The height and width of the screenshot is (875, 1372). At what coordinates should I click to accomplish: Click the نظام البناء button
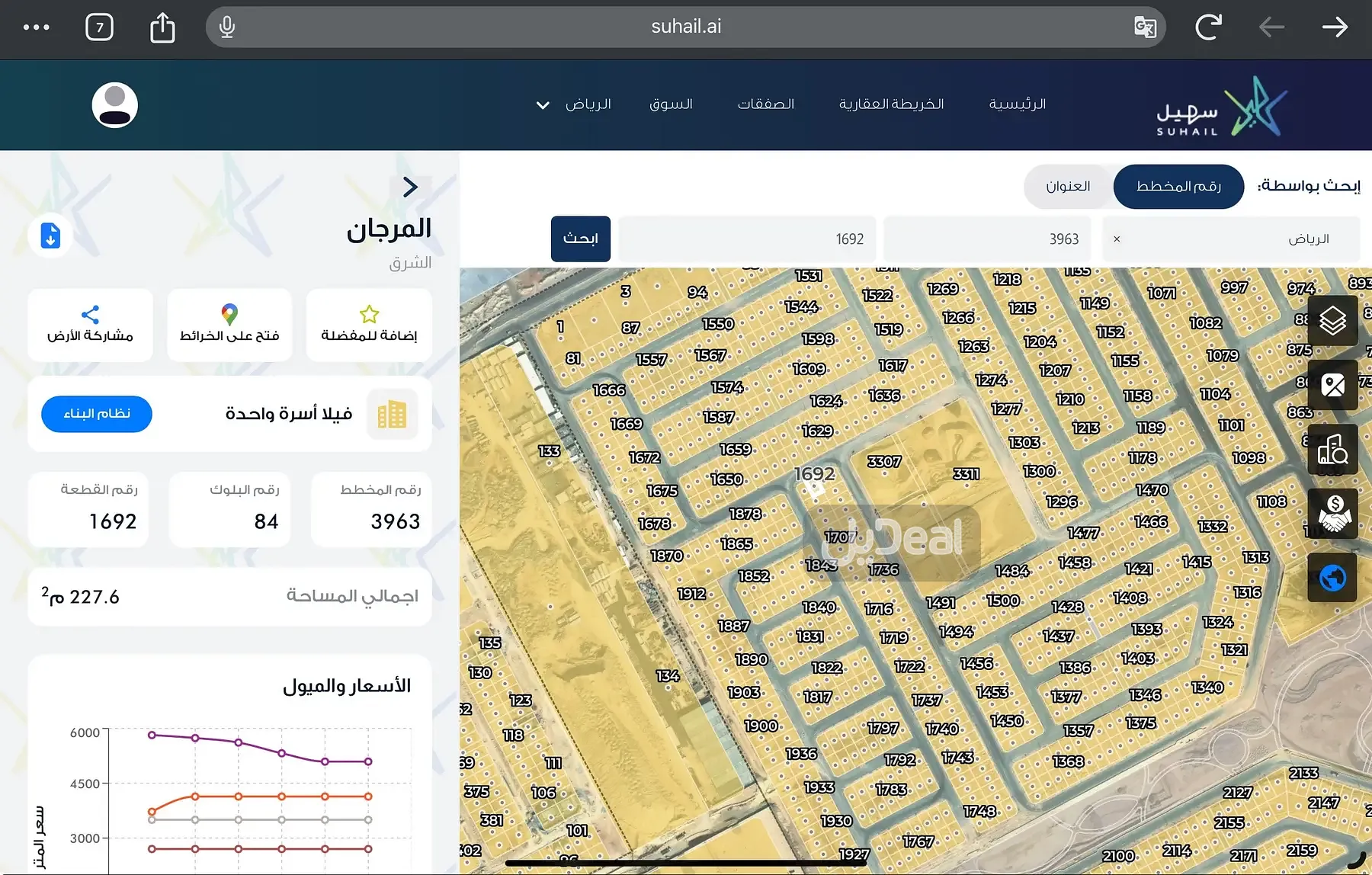point(97,414)
